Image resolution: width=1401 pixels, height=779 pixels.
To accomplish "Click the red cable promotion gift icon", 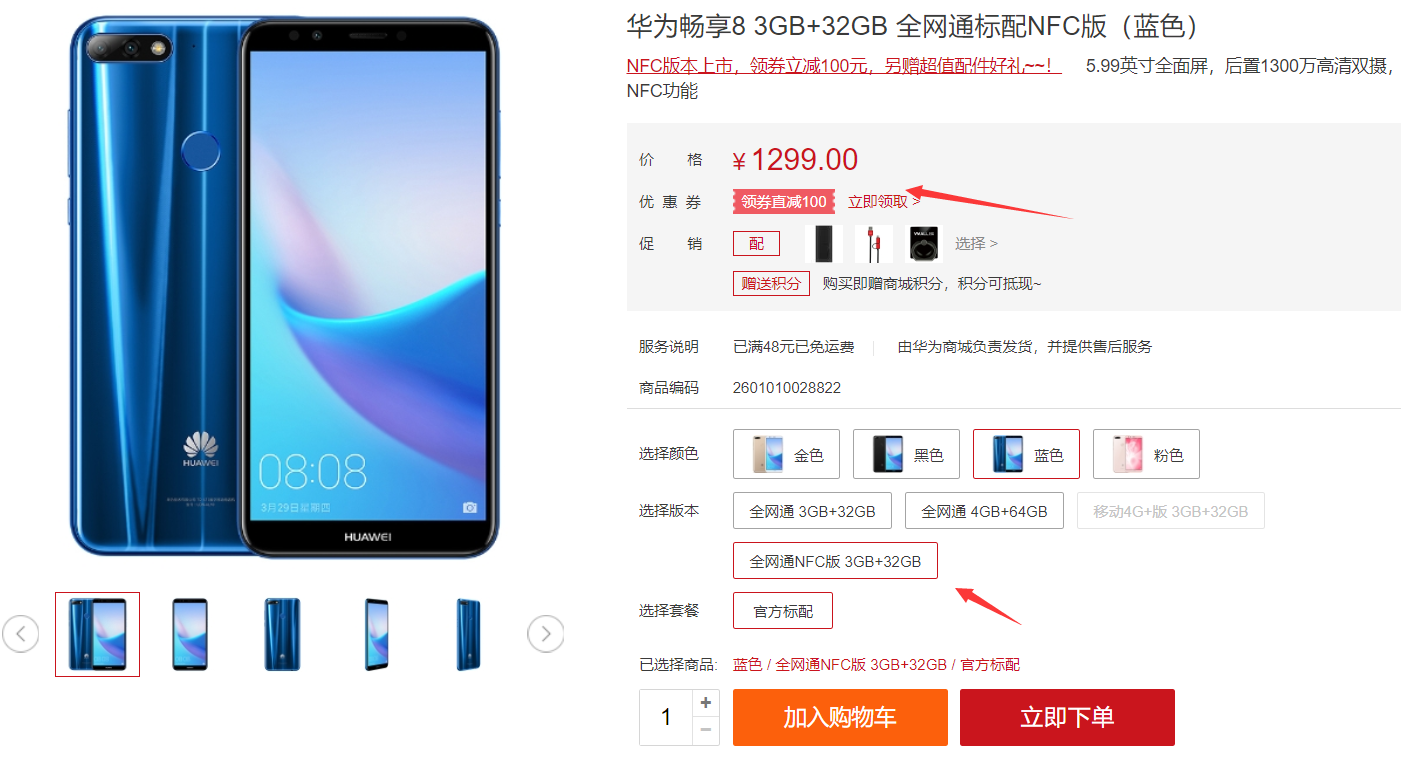I will 874,243.
